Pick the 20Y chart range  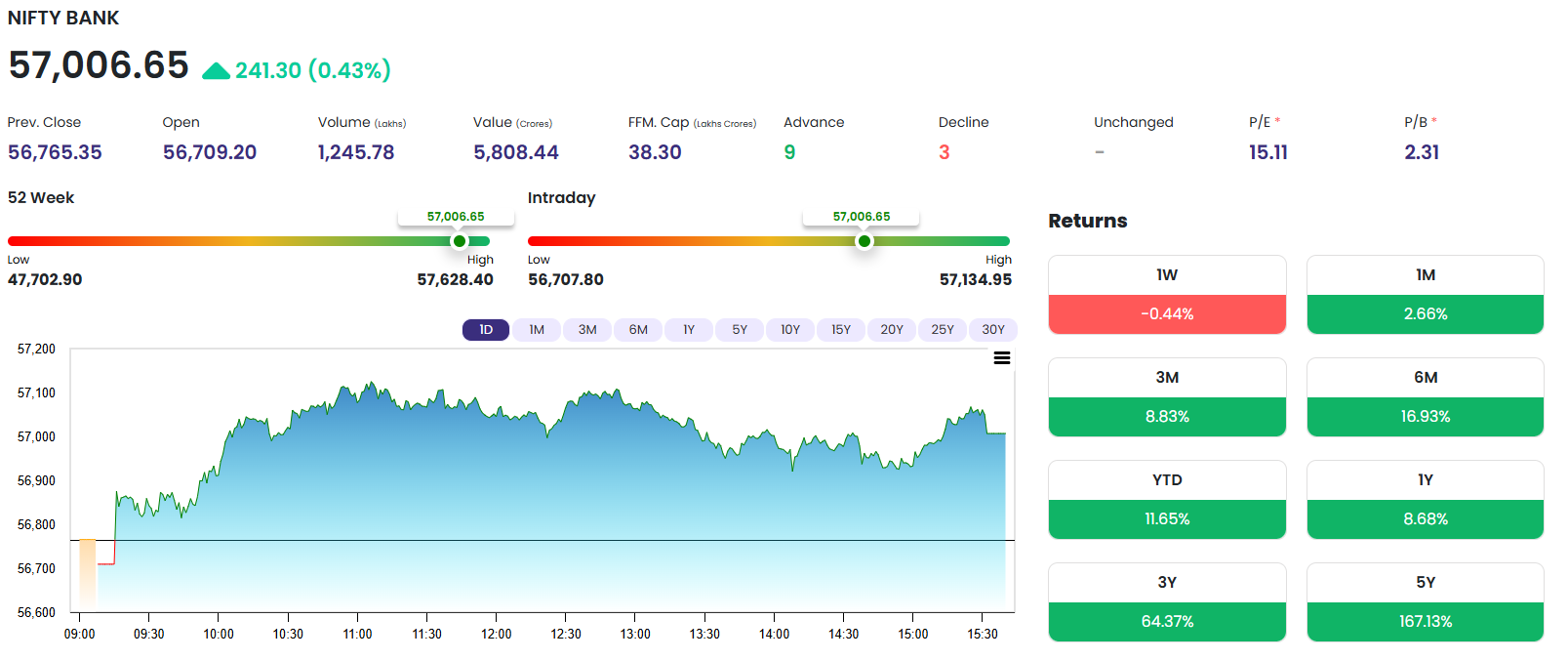pyautogui.click(x=892, y=330)
